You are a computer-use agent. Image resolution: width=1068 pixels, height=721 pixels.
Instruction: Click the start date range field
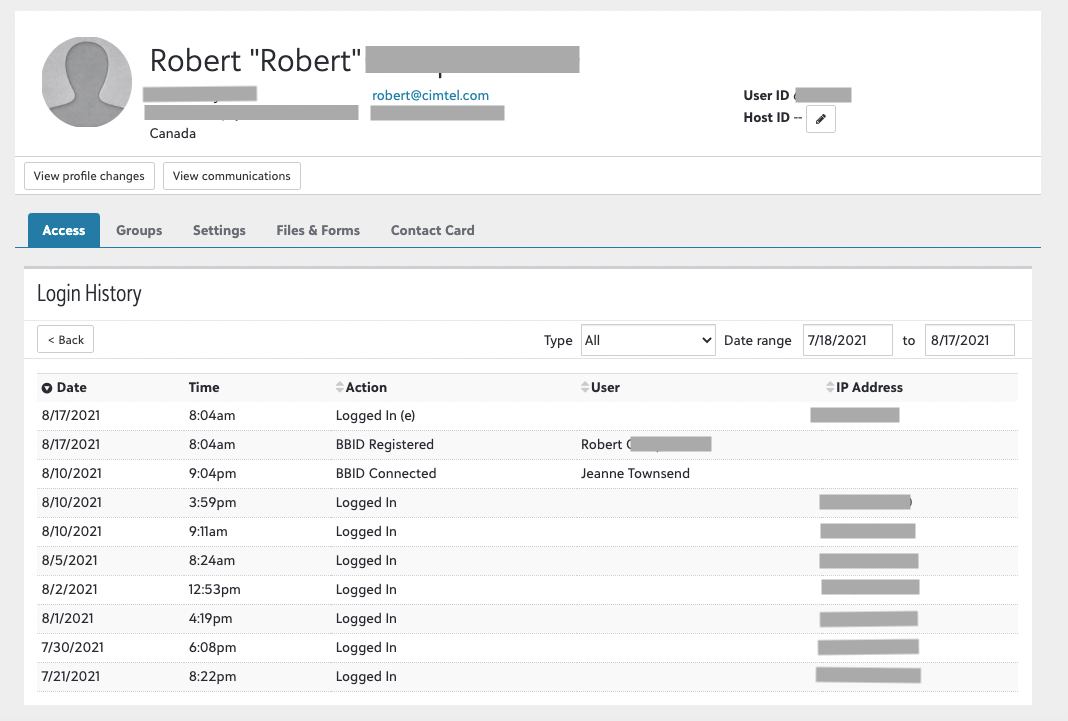coord(848,340)
